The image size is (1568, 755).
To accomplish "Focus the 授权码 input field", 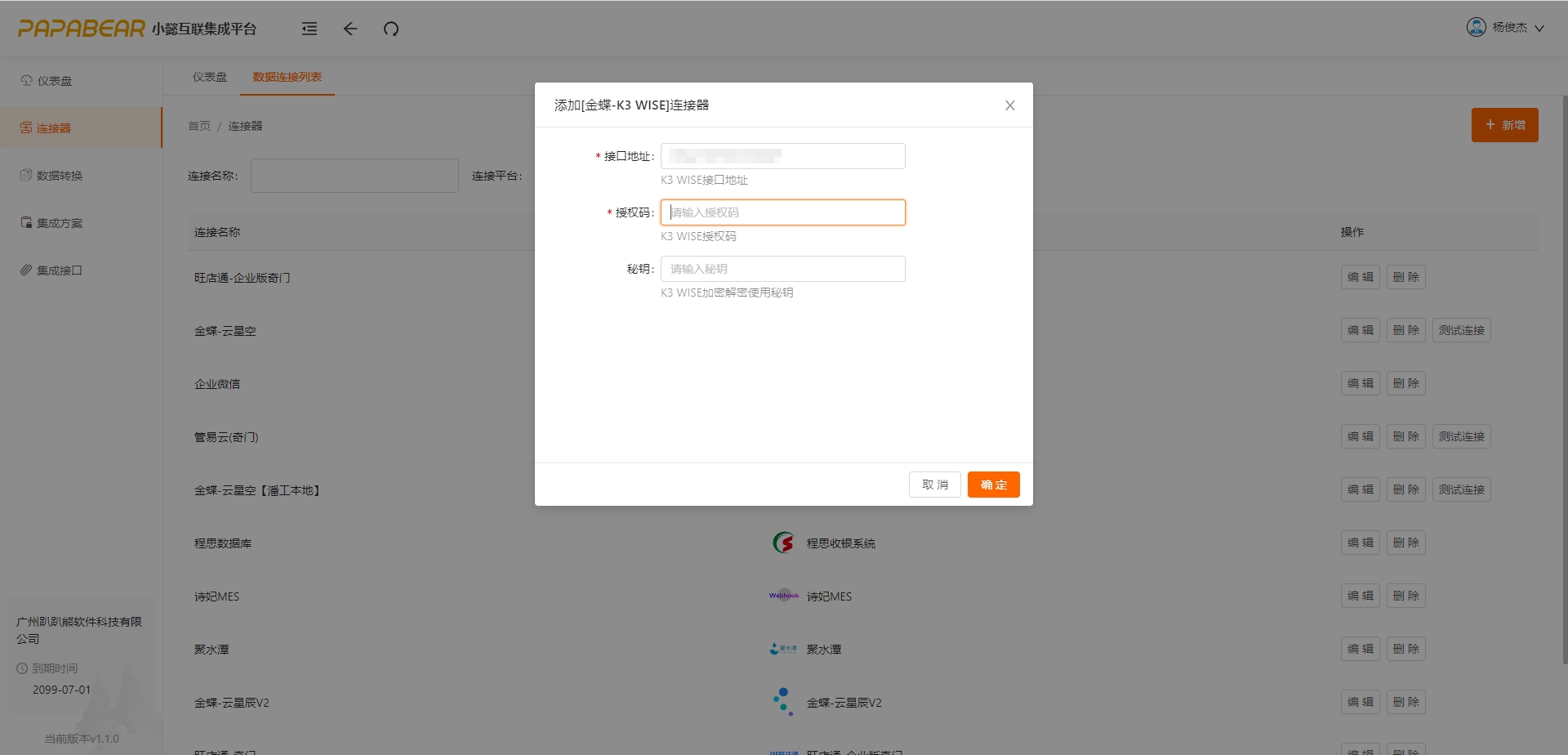I will pyautogui.click(x=782, y=212).
